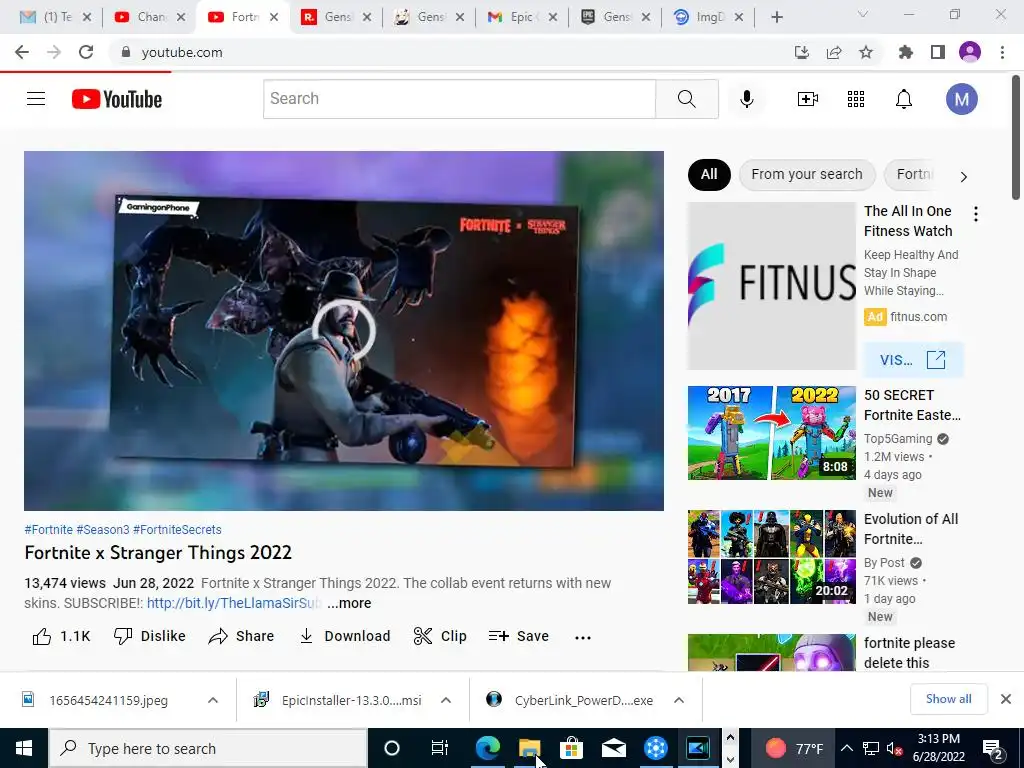Open #Season3 hashtag link
The image size is (1024, 768).
click(103, 530)
